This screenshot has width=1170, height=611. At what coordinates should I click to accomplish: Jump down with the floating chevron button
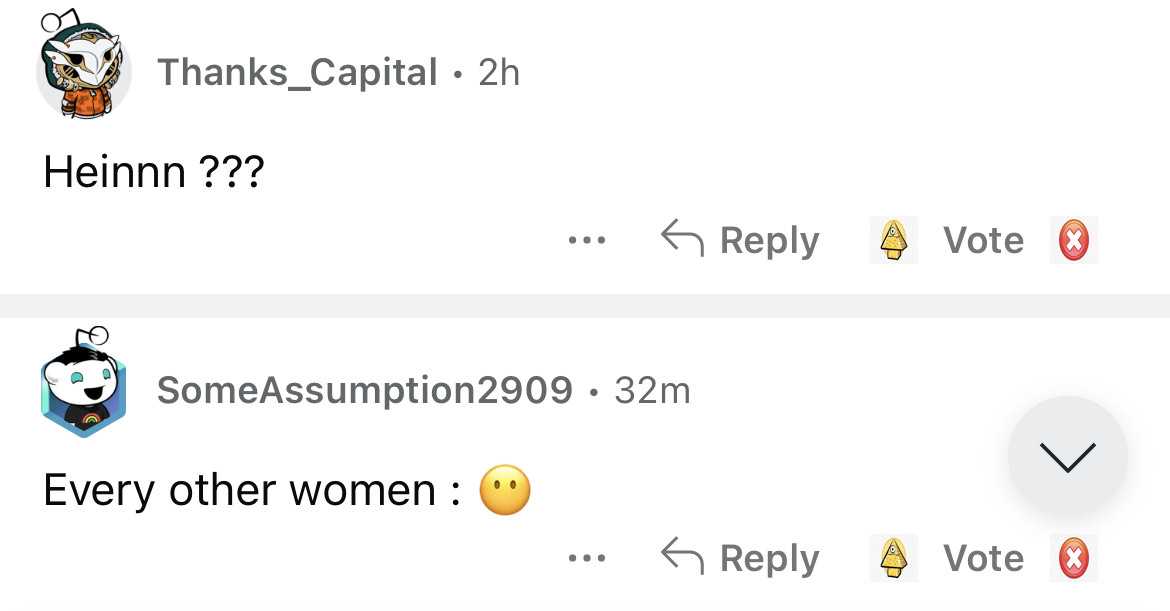tap(1067, 456)
